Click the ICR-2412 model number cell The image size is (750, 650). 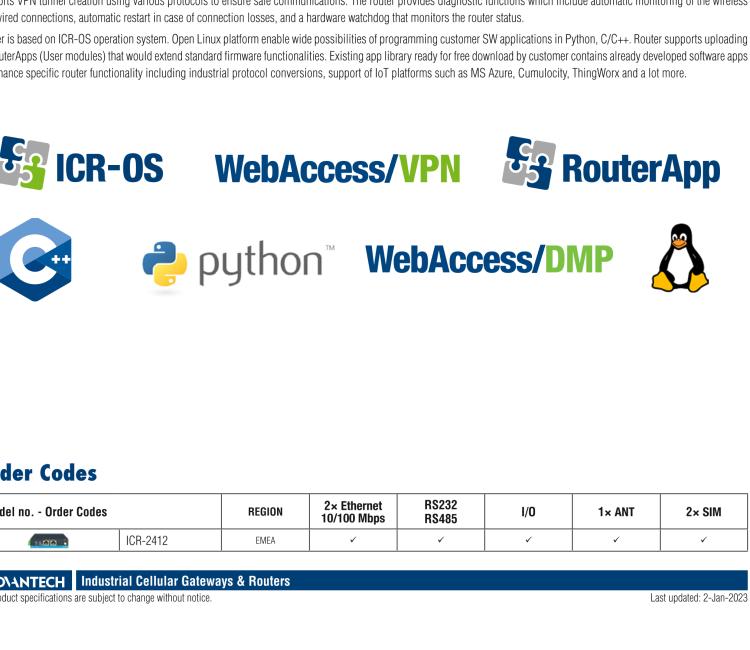(x=147, y=539)
